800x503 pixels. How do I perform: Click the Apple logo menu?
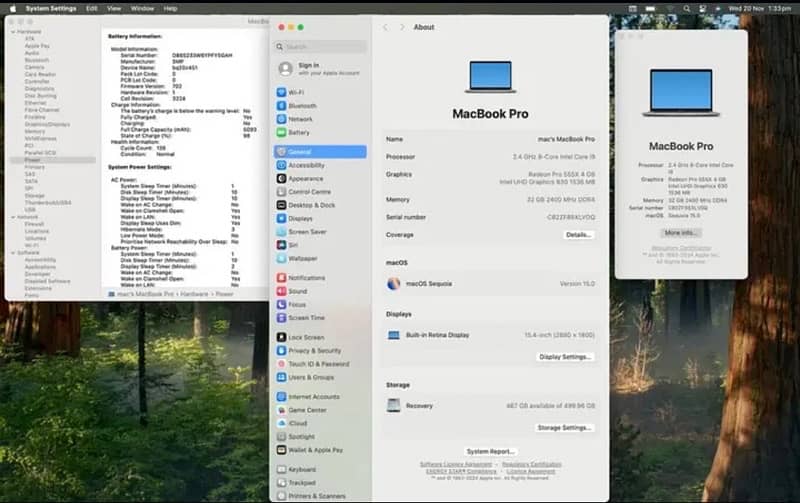13,8
